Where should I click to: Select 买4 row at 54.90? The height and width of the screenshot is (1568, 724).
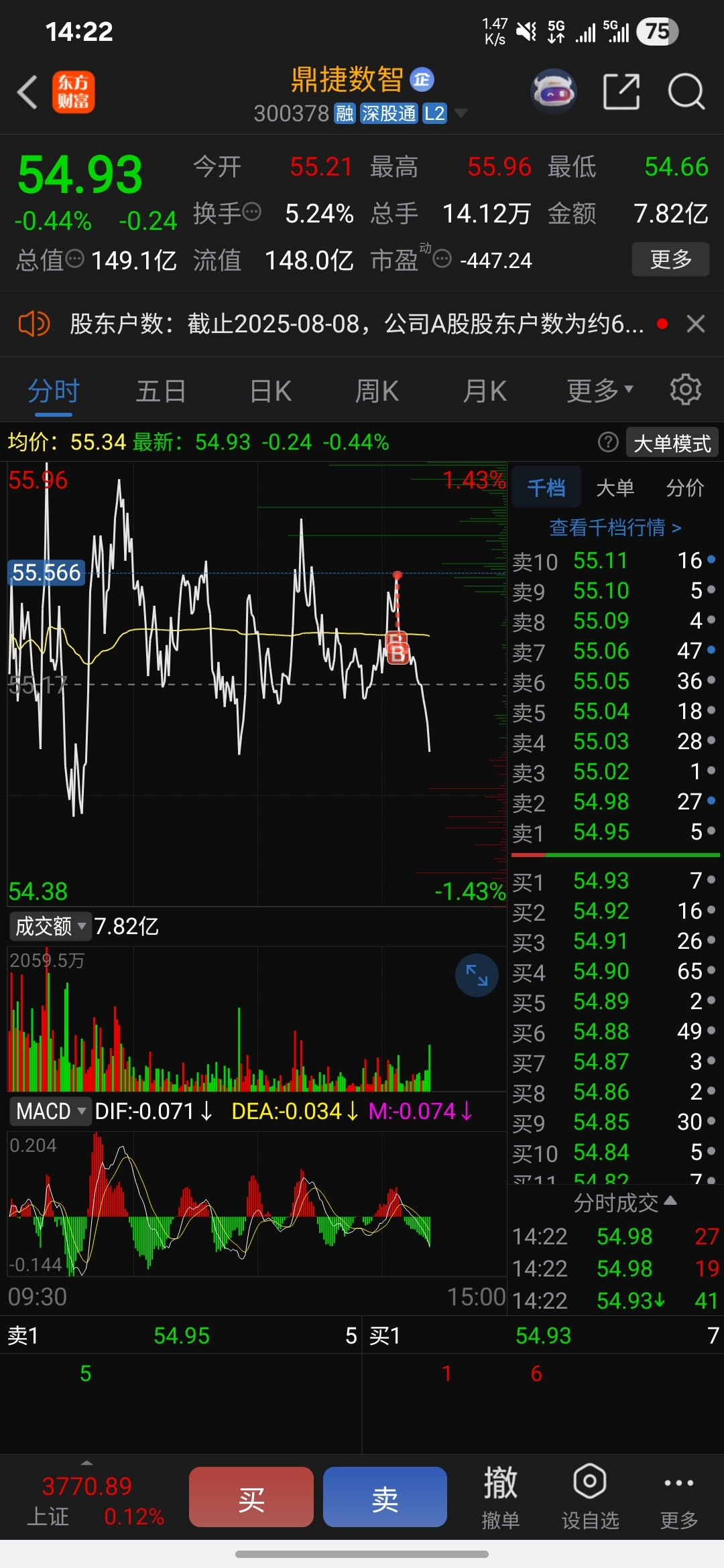coord(615,972)
